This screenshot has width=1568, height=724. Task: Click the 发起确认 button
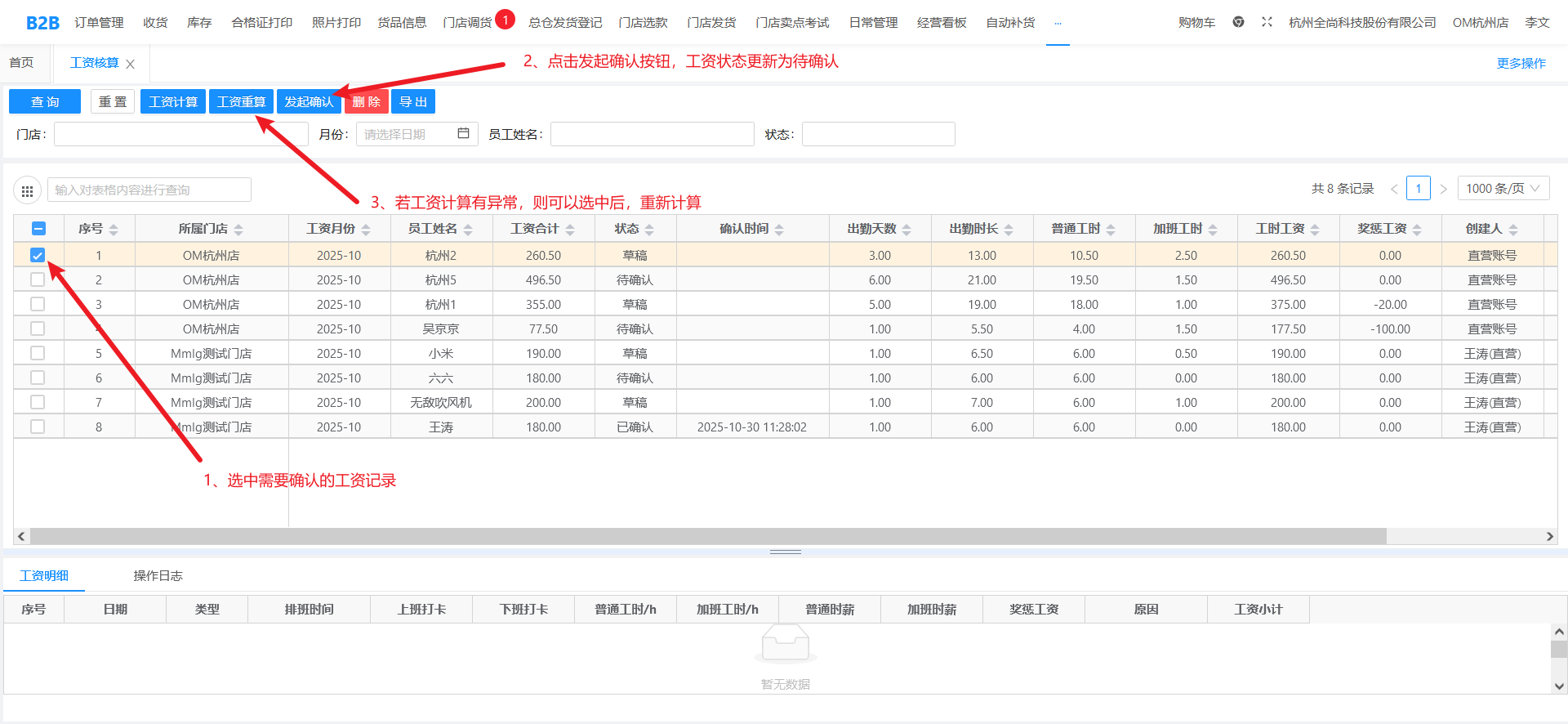pos(308,101)
